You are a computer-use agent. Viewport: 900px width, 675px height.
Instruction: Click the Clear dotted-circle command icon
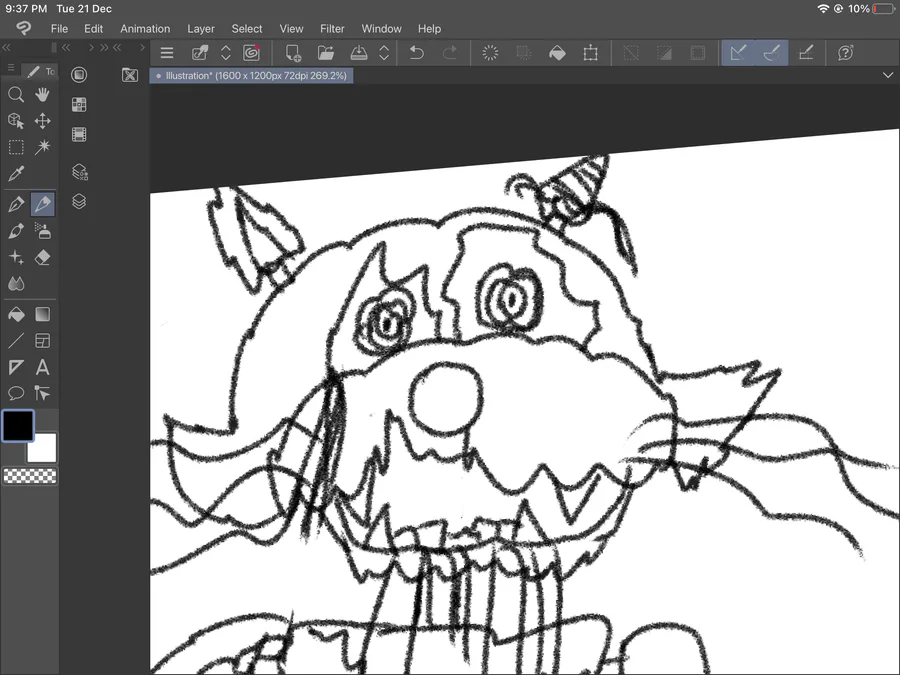(490, 53)
